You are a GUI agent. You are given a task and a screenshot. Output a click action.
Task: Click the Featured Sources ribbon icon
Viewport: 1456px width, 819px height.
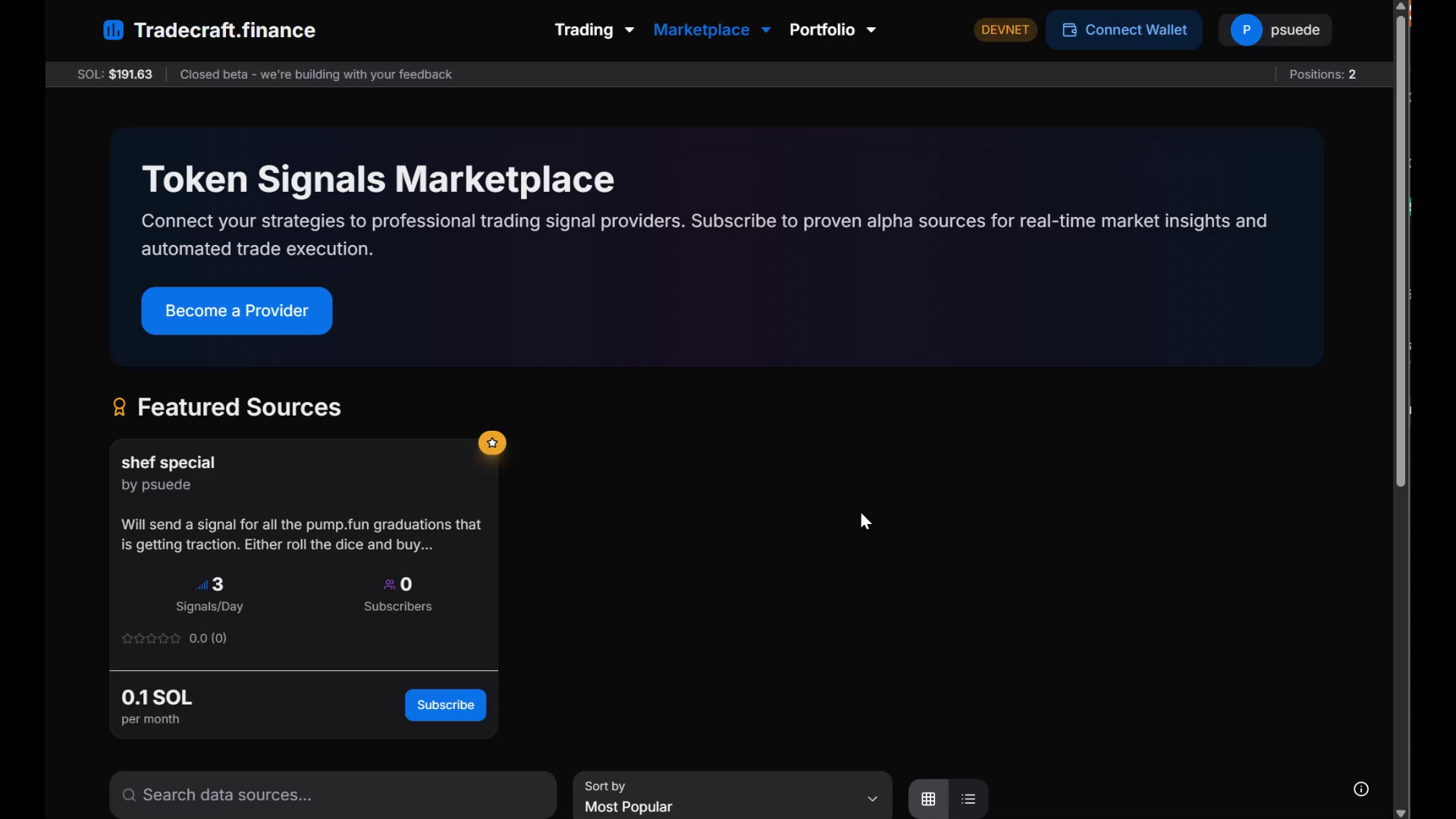[x=119, y=407]
